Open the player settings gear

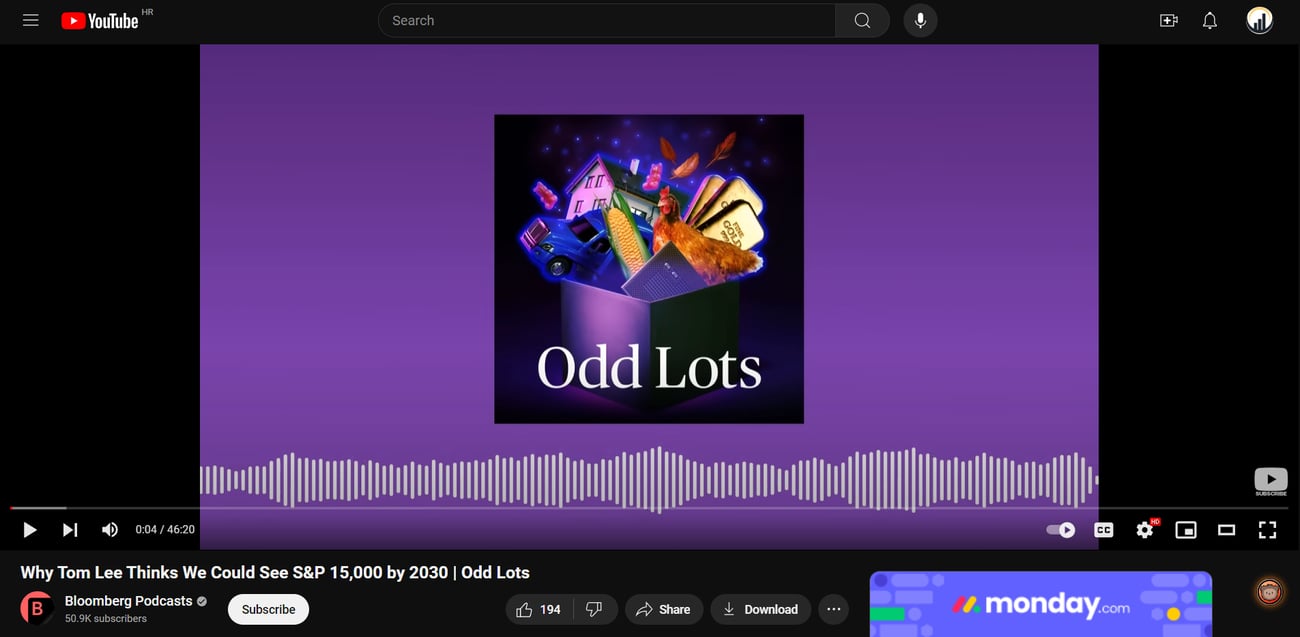(1145, 530)
